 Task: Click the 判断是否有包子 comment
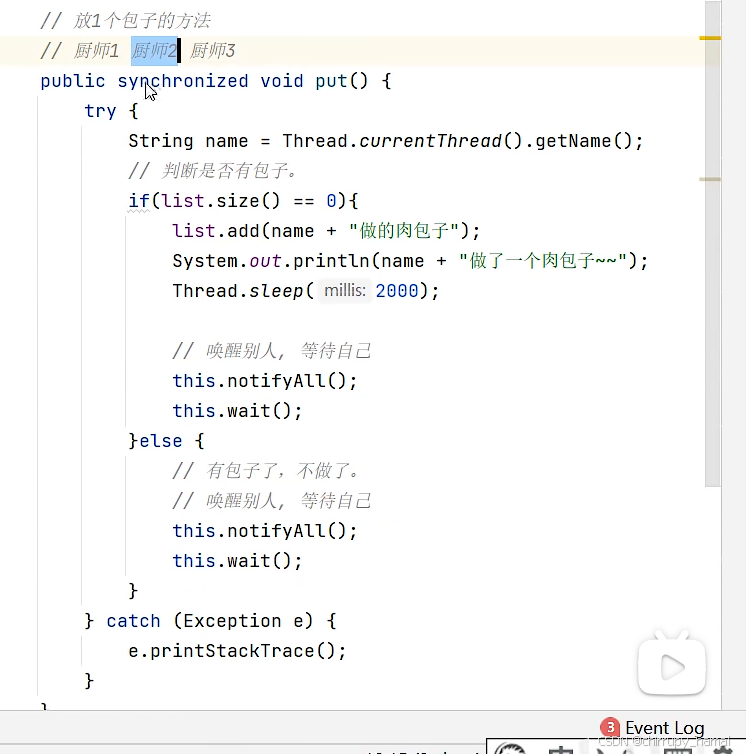[x=212, y=171]
